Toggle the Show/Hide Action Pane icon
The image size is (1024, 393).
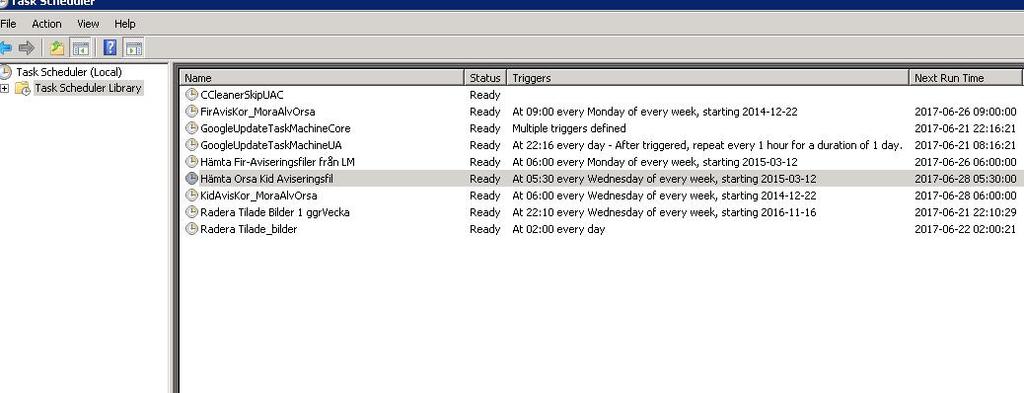click(134, 48)
